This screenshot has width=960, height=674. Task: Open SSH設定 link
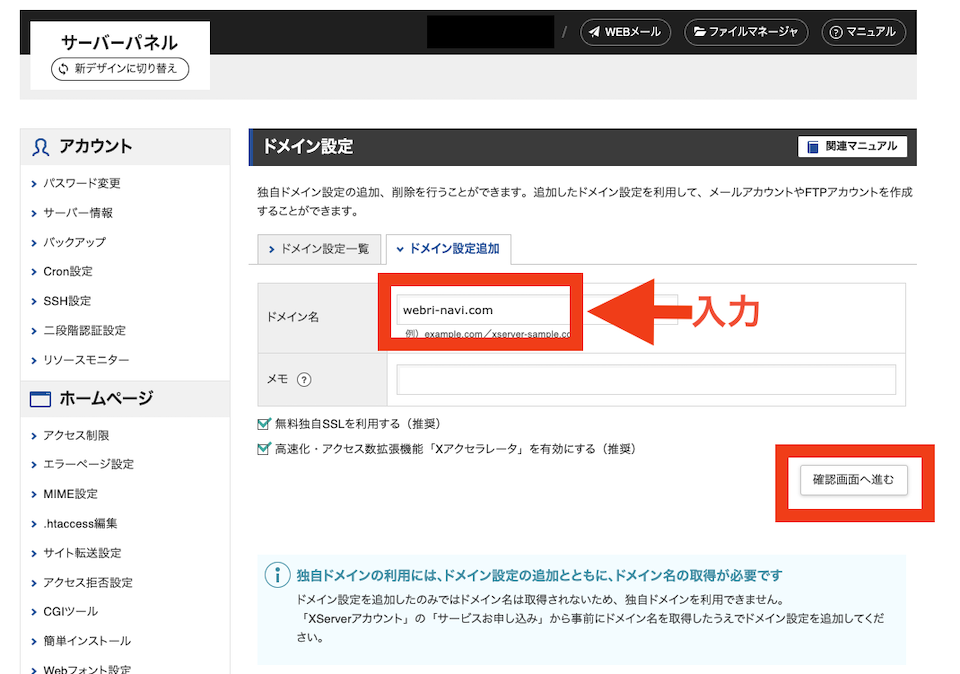(67, 301)
